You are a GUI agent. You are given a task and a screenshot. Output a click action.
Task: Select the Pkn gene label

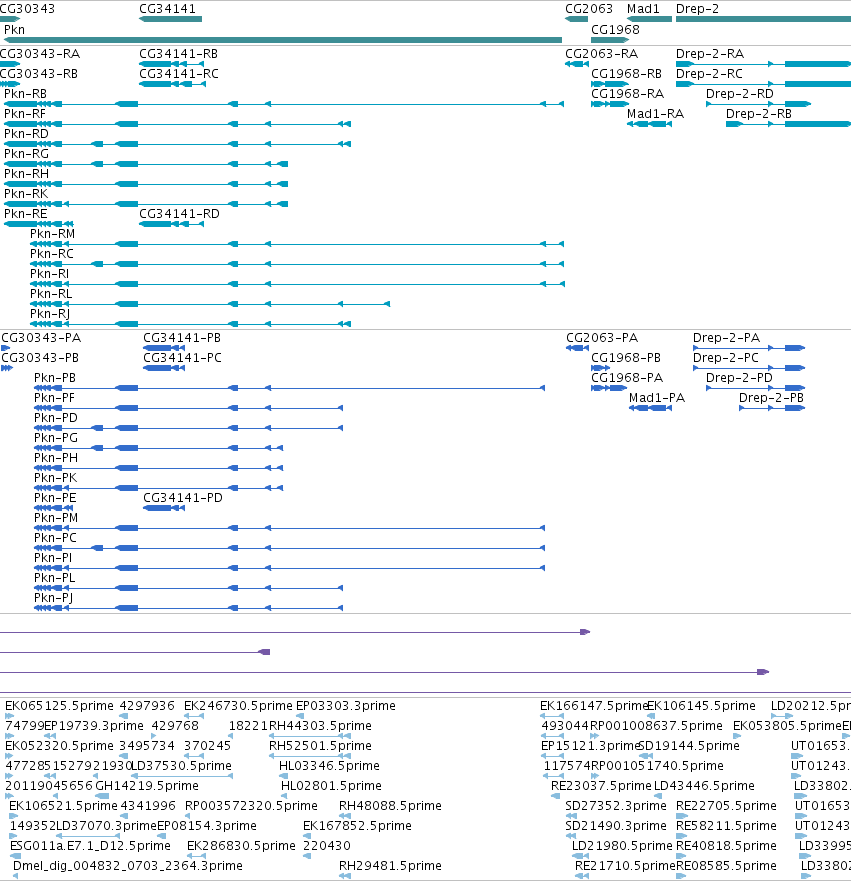(x=15, y=29)
